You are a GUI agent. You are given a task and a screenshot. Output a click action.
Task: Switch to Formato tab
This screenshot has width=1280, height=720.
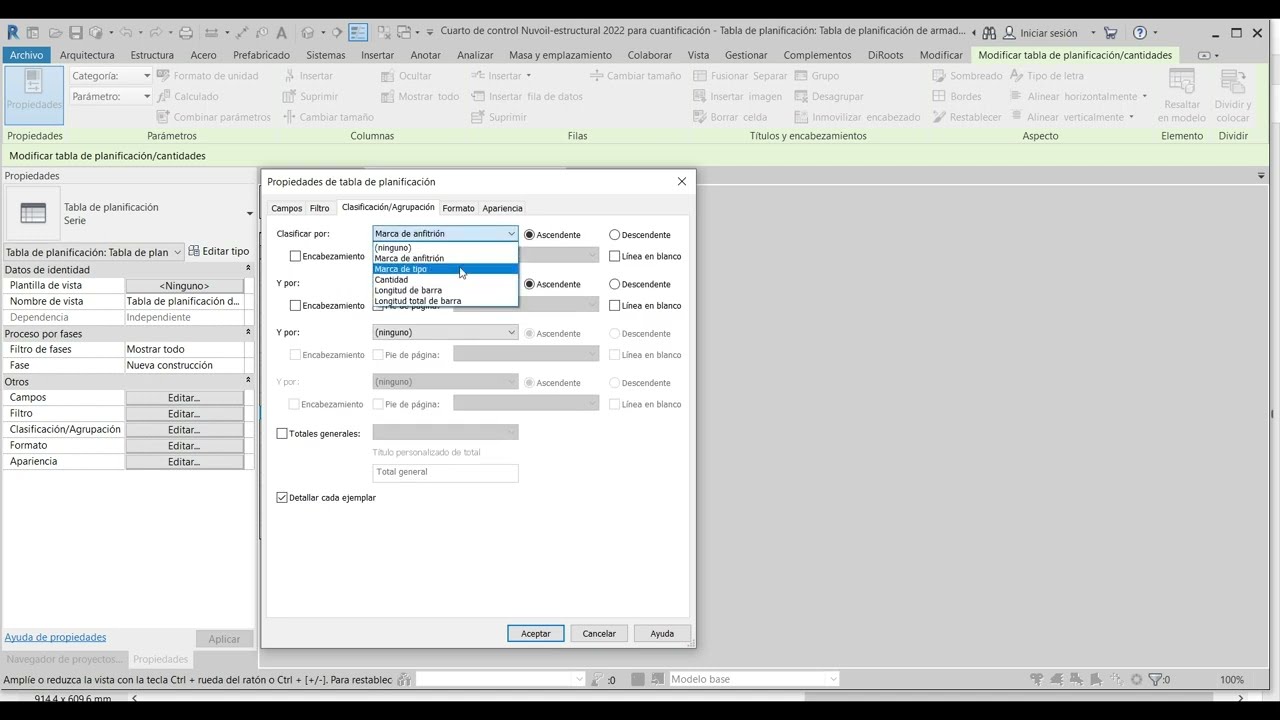(x=459, y=208)
